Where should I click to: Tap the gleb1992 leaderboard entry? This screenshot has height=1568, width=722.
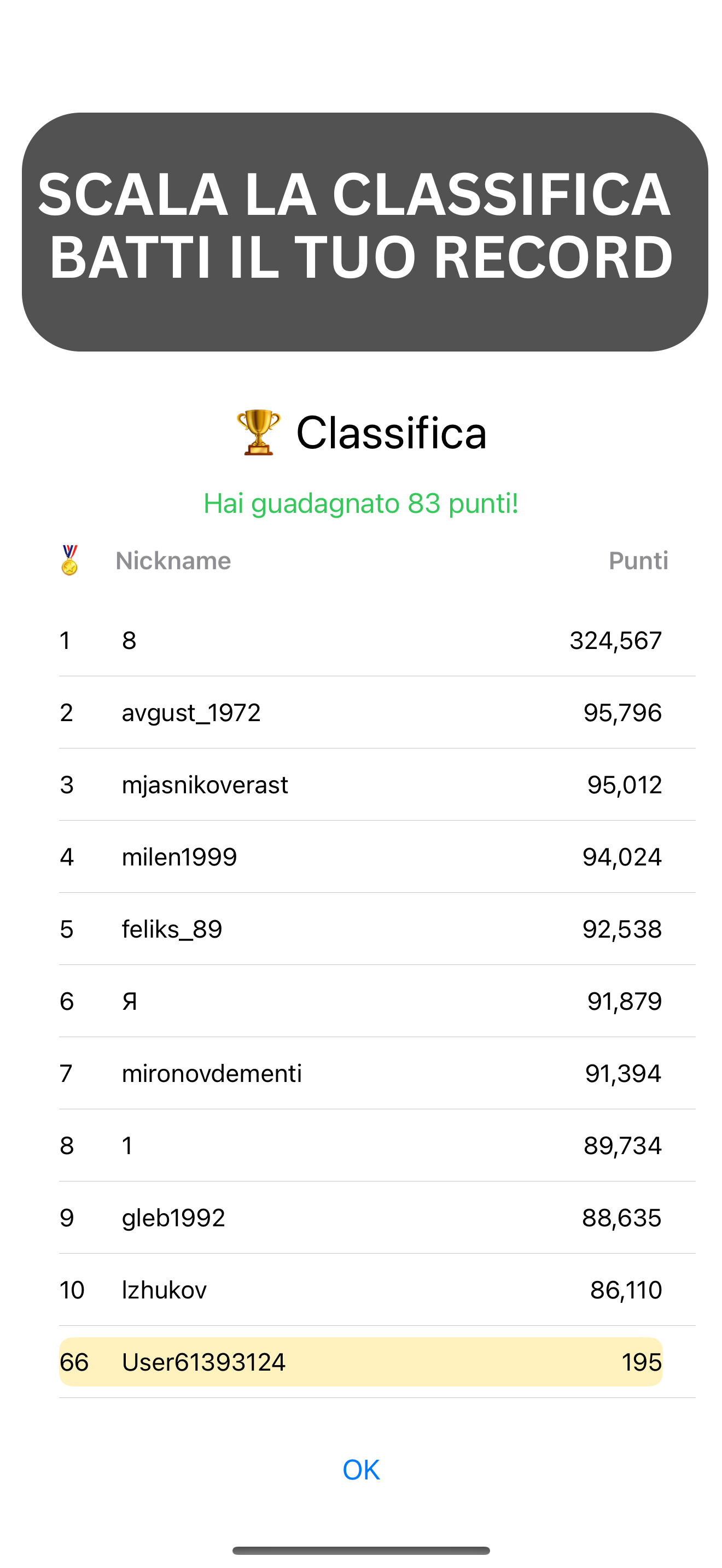click(x=360, y=1218)
